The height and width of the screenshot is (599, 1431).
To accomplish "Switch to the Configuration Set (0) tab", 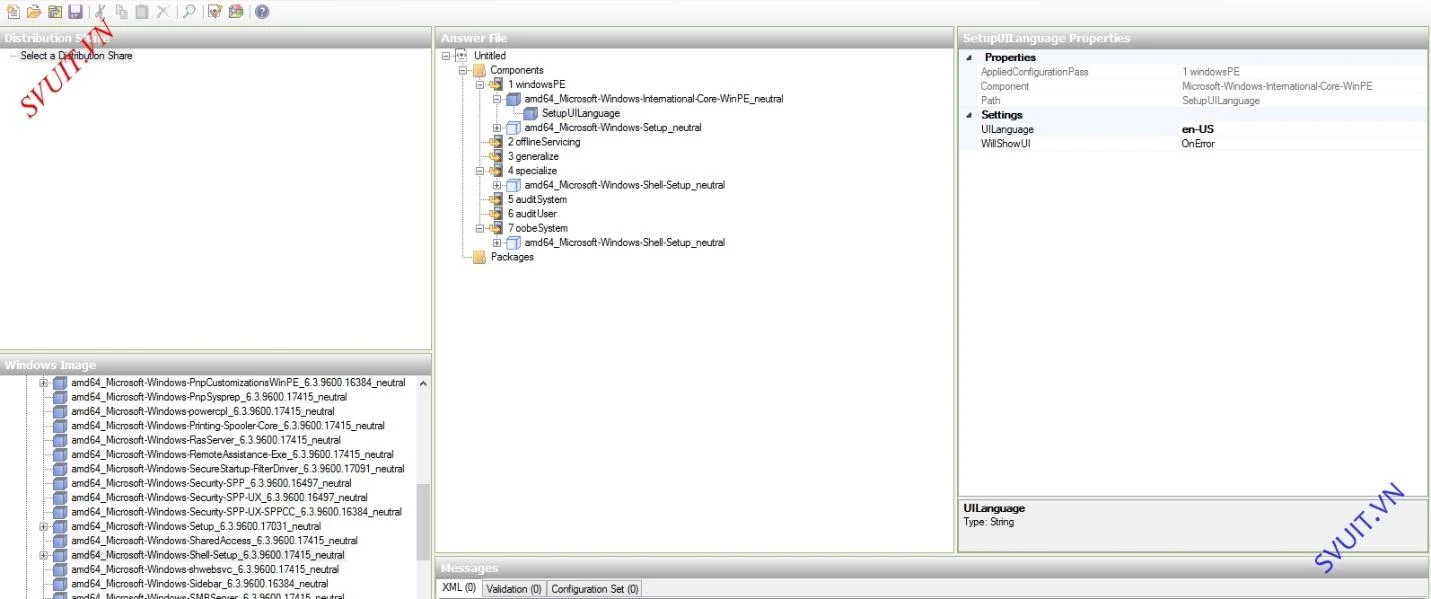I will (x=595, y=589).
